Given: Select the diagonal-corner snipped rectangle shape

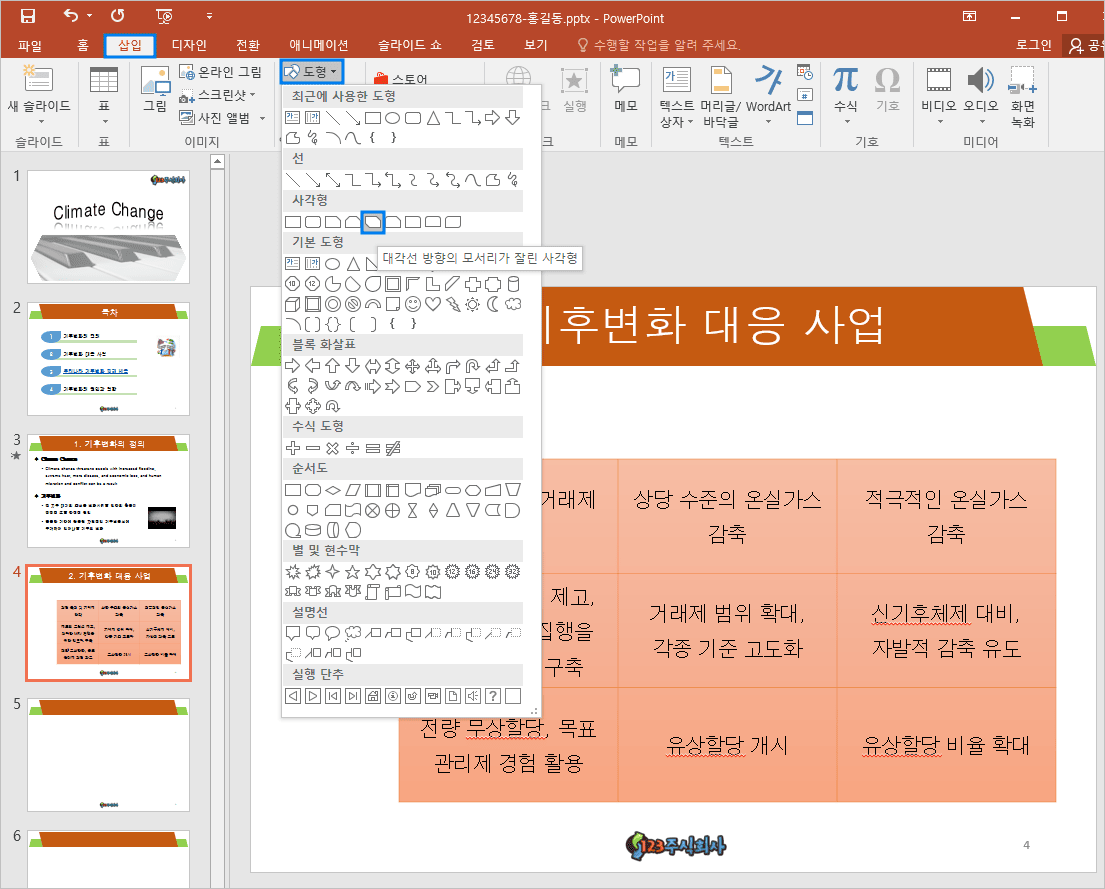Looking at the screenshot, I should 373,222.
